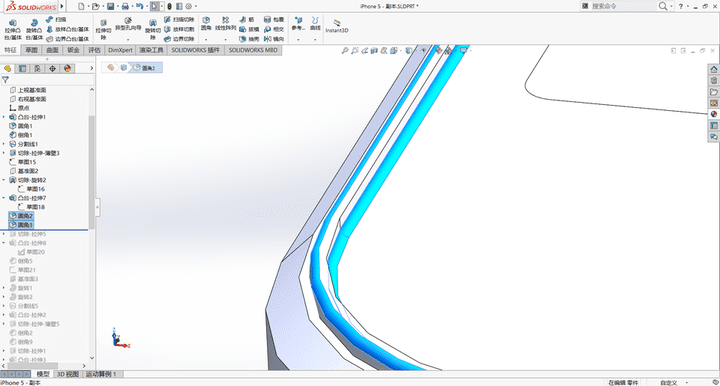The image size is (720, 386).
Task: Switch to the 评估 evaluate ribbon tab
Action: [94, 50]
